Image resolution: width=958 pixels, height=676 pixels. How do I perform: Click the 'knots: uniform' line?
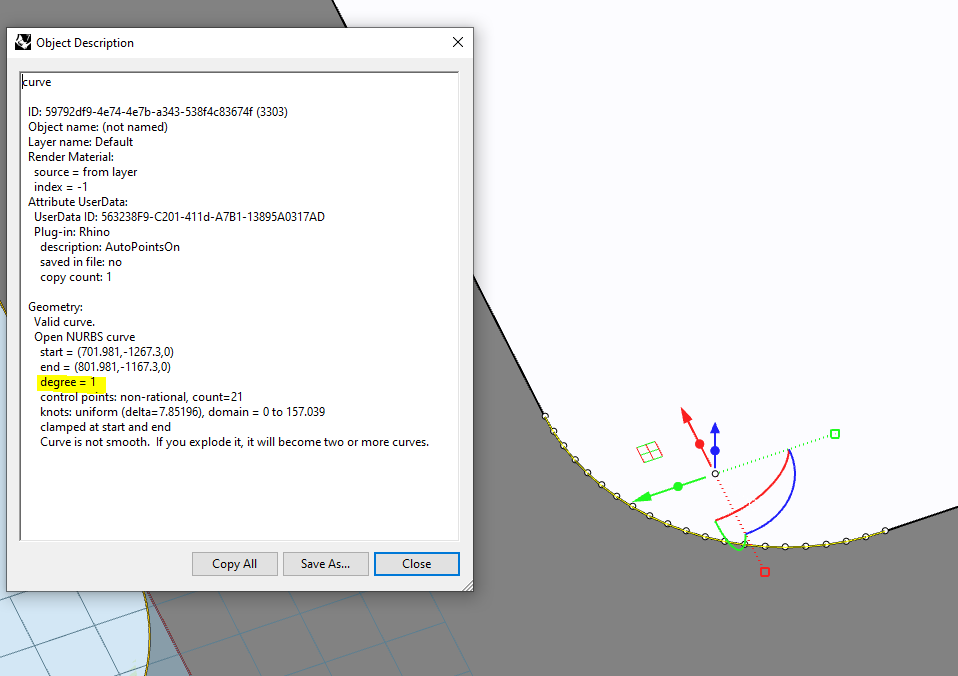point(183,412)
